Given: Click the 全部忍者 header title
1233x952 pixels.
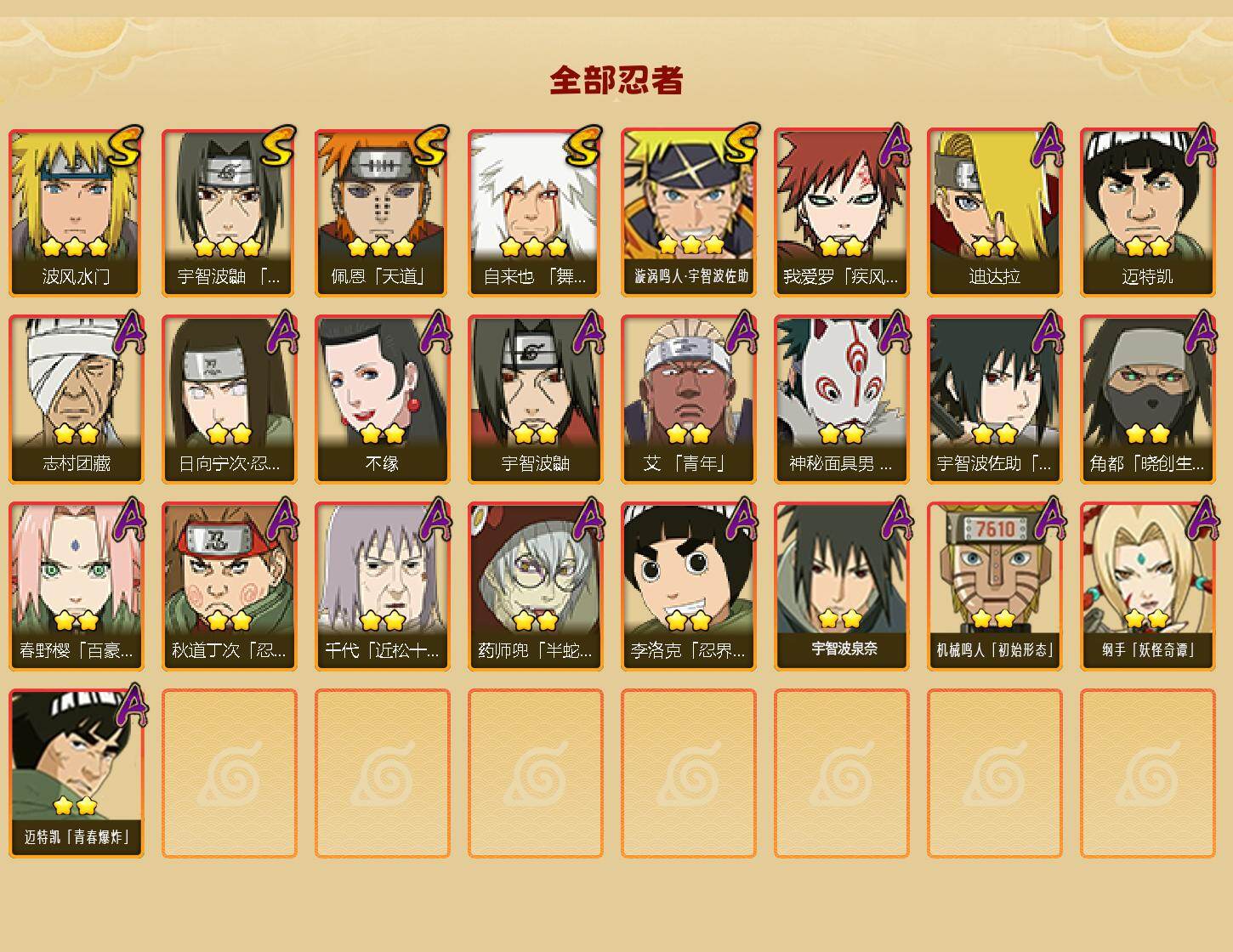Looking at the screenshot, I should [x=616, y=81].
